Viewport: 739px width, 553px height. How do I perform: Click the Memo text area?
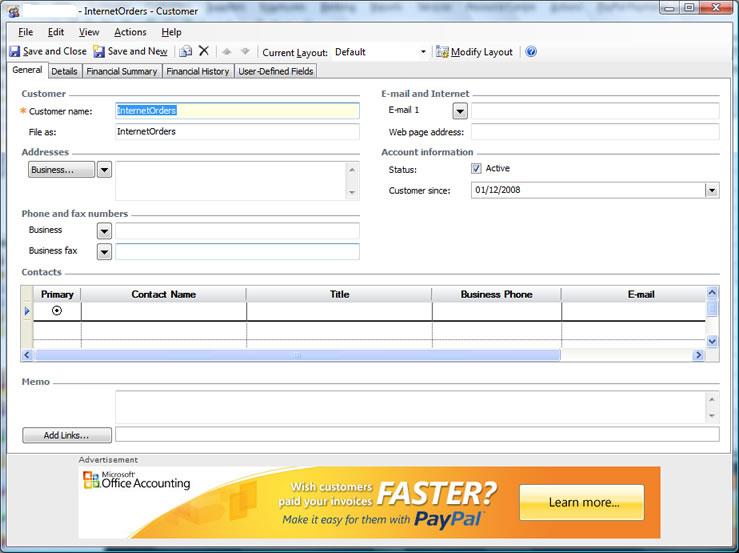coord(411,407)
